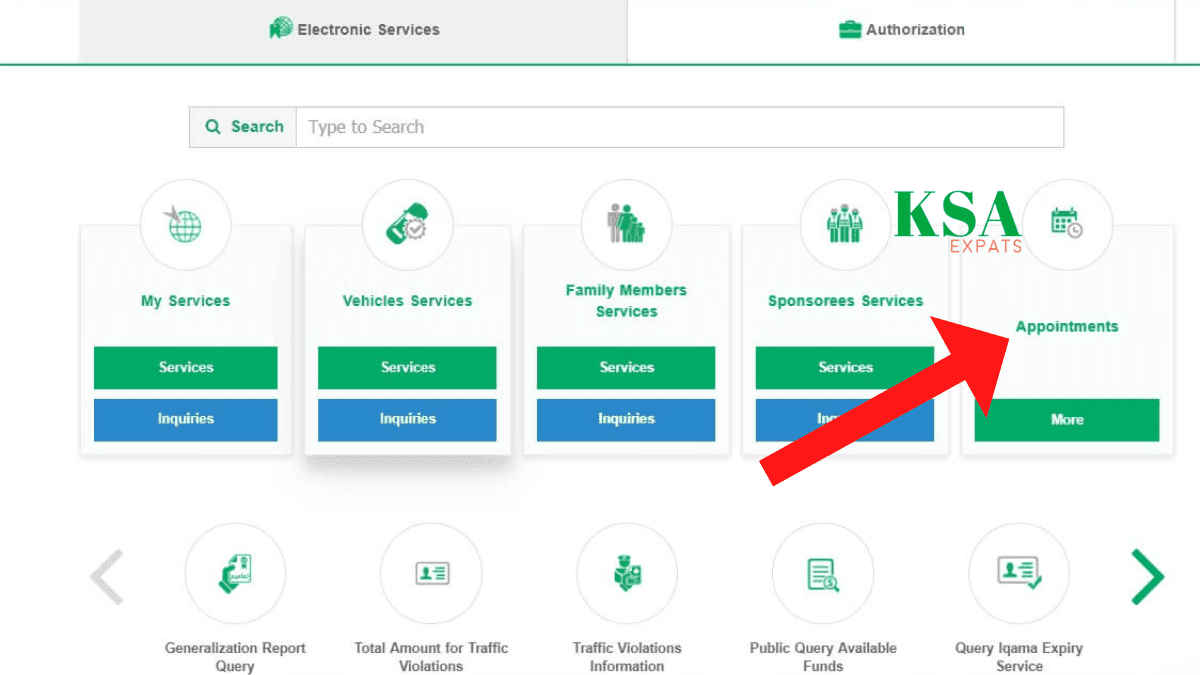Viewport: 1200px width, 675px height.
Task: Click the Sponsorees Services heading
Action: pos(845,301)
